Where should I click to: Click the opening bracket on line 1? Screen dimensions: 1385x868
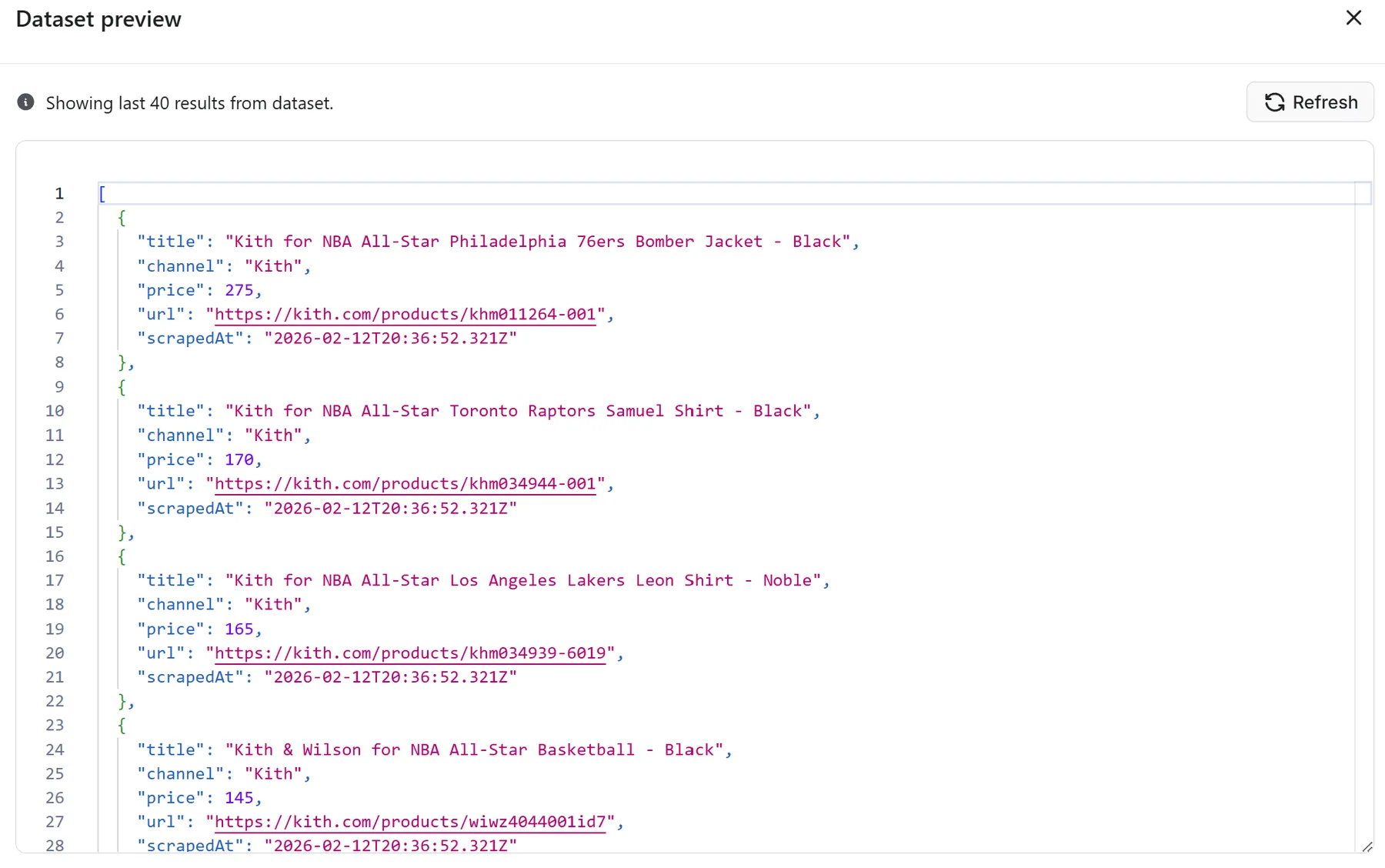click(x=101, y=193)
